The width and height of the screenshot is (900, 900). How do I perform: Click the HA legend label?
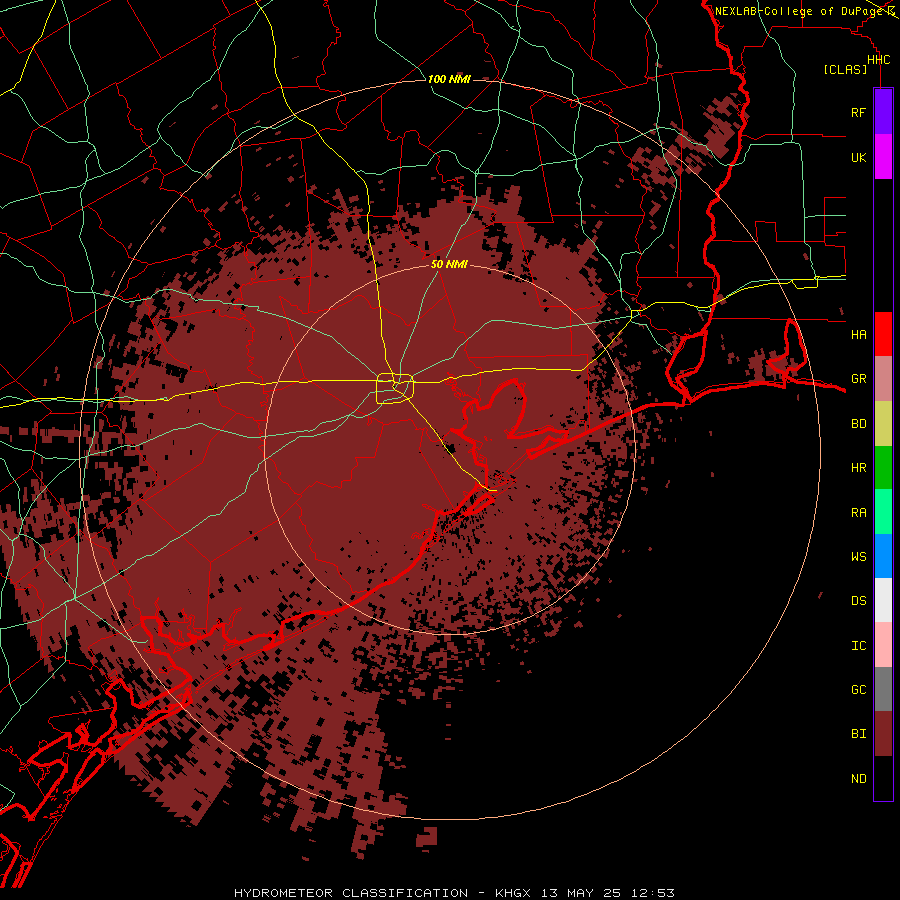pos(858,335)
